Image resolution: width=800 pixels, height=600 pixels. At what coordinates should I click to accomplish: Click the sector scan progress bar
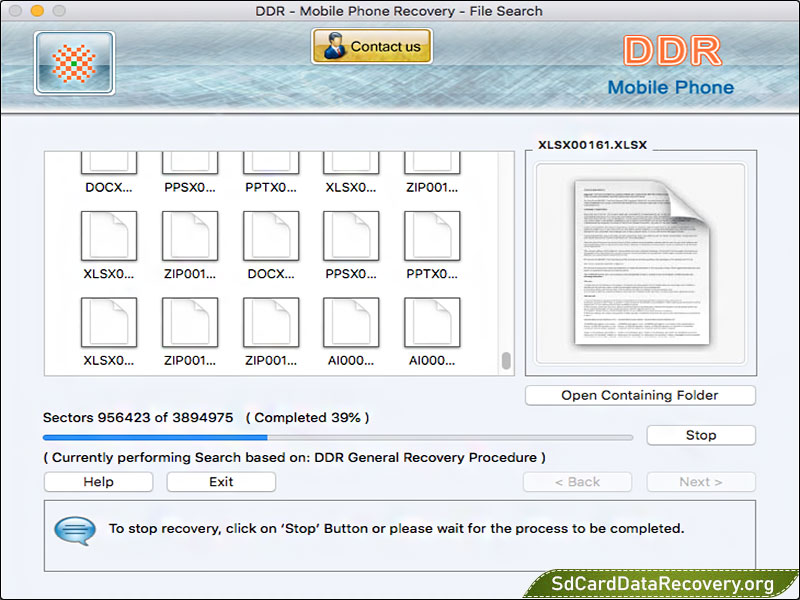[337, 437]
